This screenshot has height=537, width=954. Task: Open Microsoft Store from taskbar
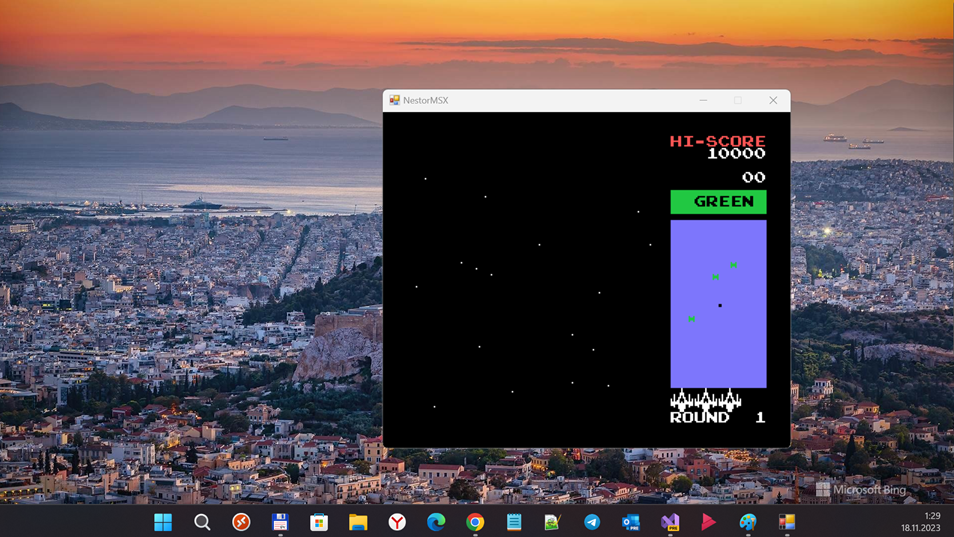click(x=319, y=522)
